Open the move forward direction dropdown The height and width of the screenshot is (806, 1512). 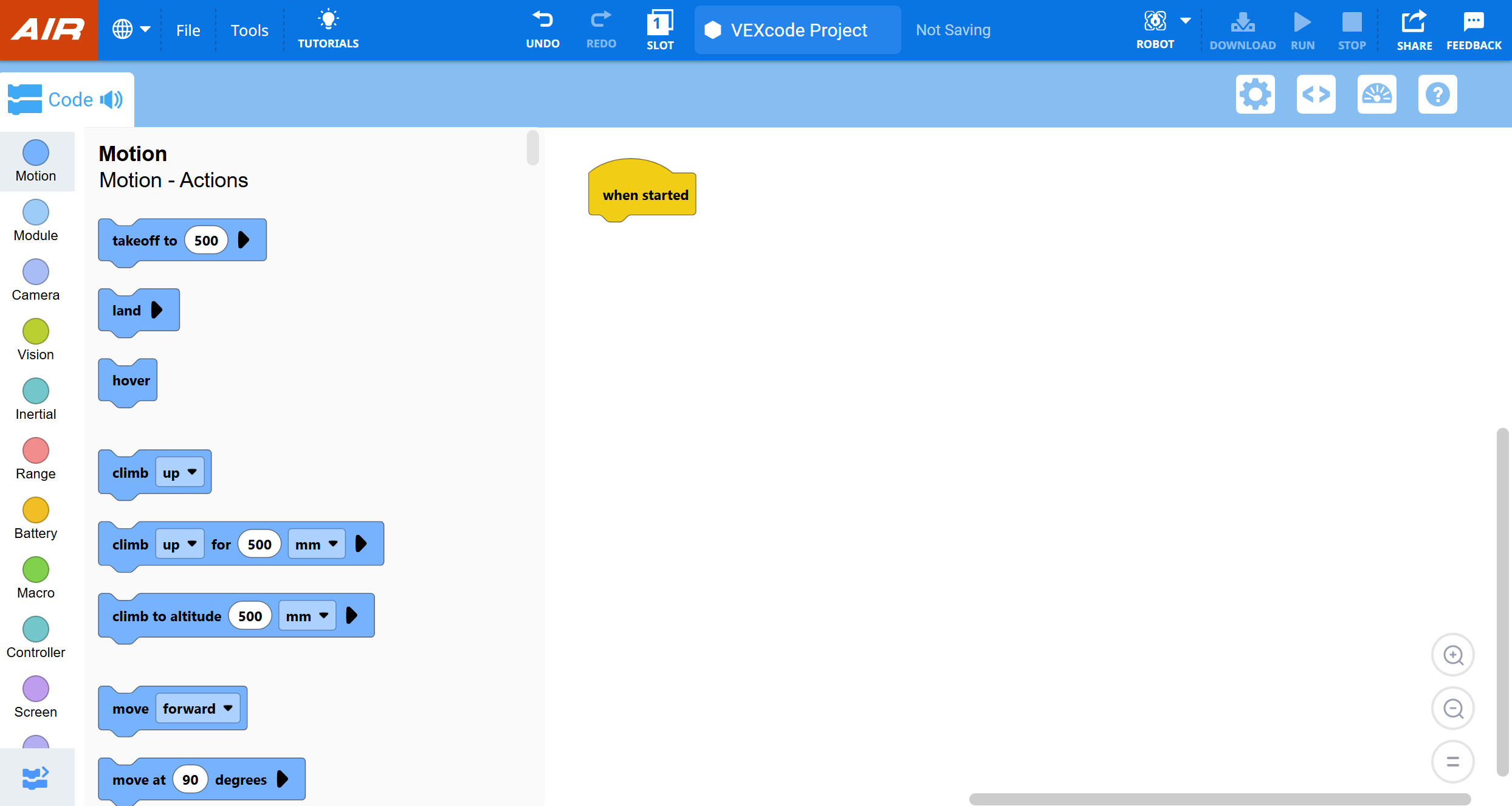[198, 709]
